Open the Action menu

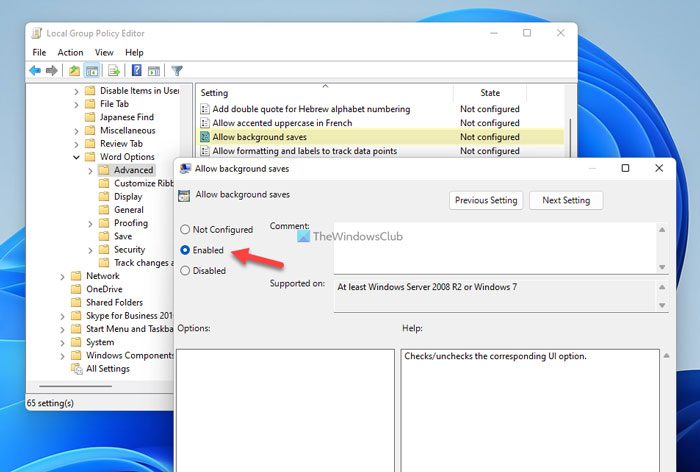tap(70, 53)
